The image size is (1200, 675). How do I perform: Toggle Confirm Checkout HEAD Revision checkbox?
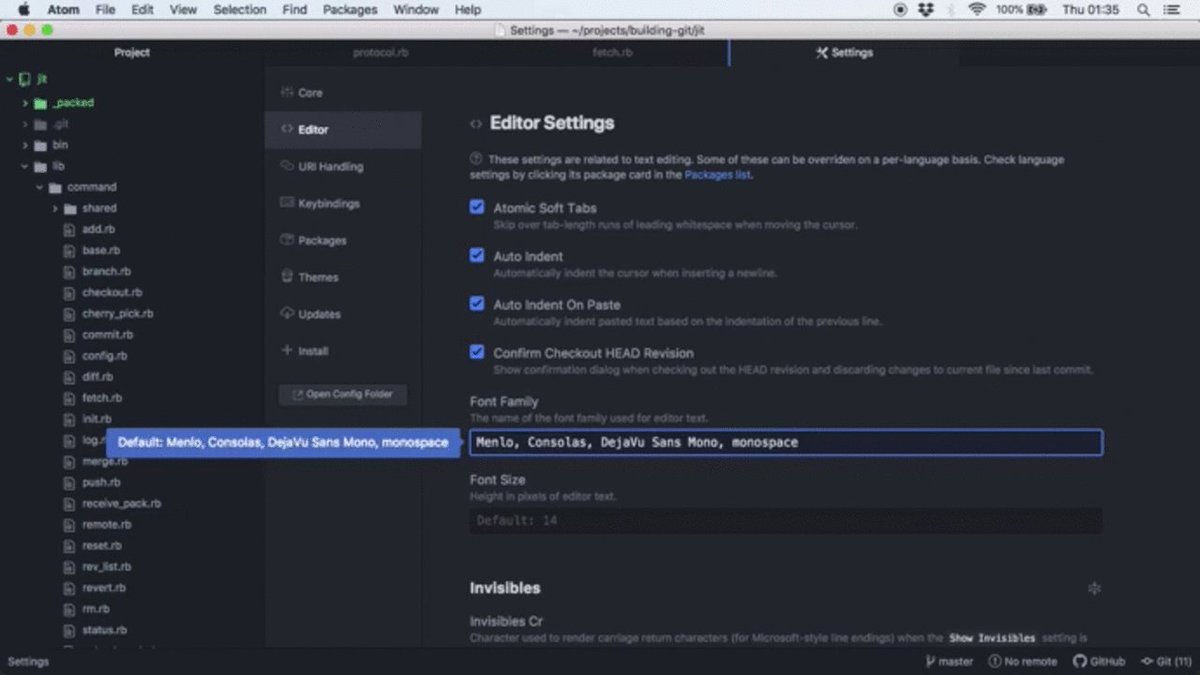click(x=477, y=351)
